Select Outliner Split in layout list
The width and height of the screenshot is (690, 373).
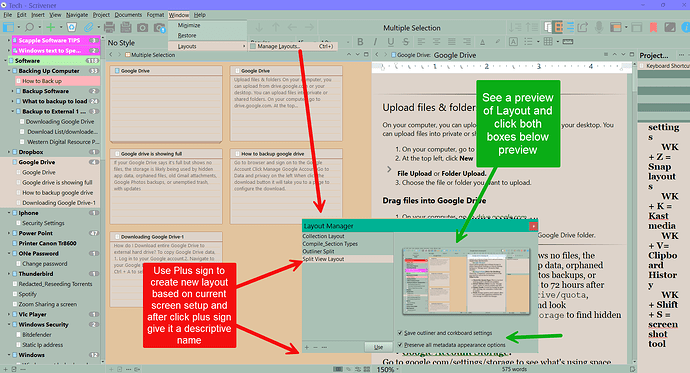[x=348, y=252]
